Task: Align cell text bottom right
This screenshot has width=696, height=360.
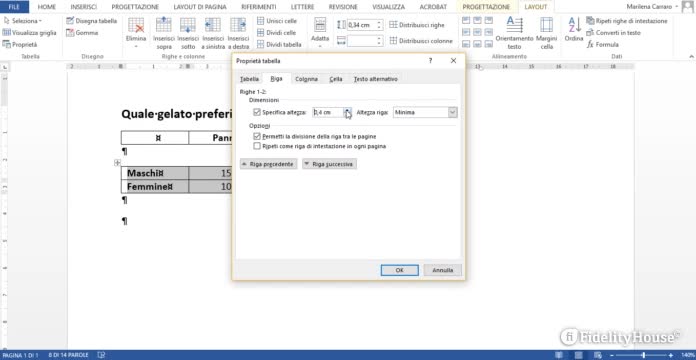Action: click(x=489, y=44)
